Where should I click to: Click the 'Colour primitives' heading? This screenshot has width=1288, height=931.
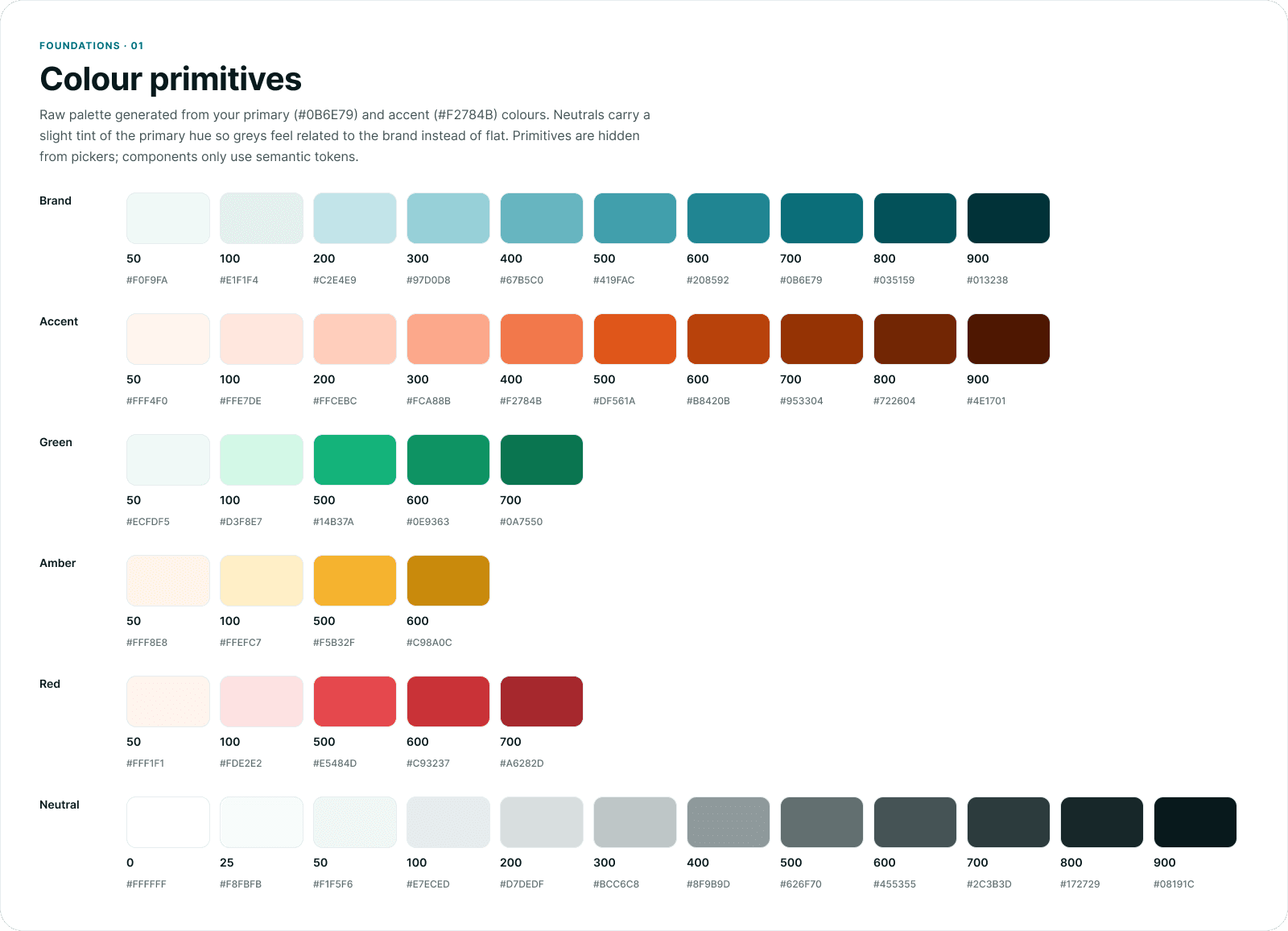tap(171, 79)
